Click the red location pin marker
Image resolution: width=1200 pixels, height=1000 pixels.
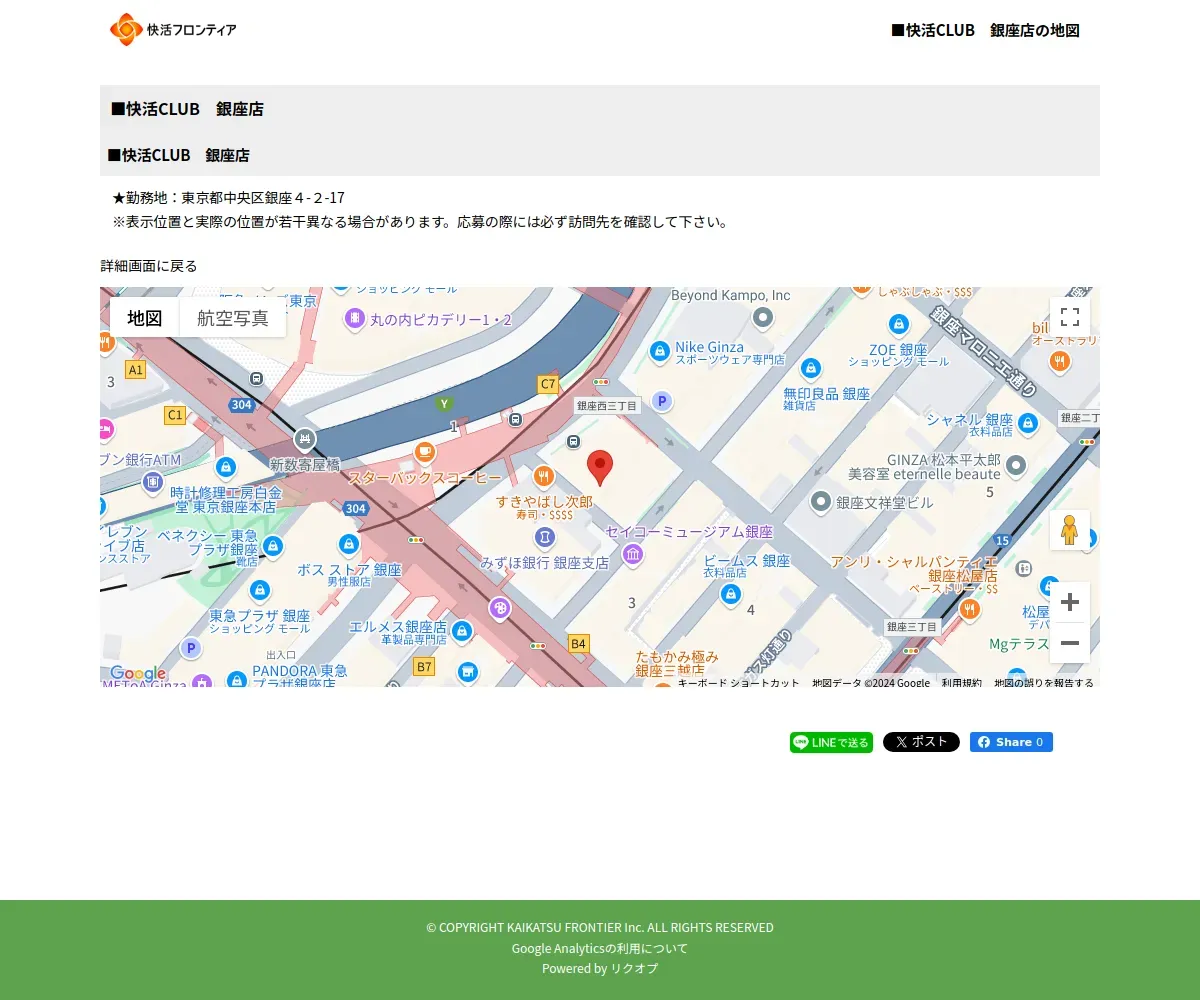pyautogui.click(x=600, y=467)
